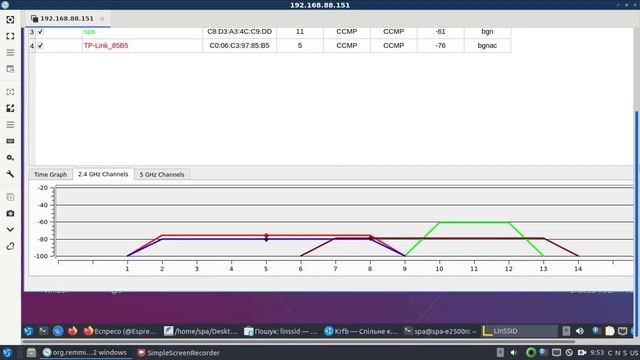Open the Еспресо Firefox window in remote taskbar
Image resolution: width=640 pixels, height=360 pixels.
tap(120, 331)
